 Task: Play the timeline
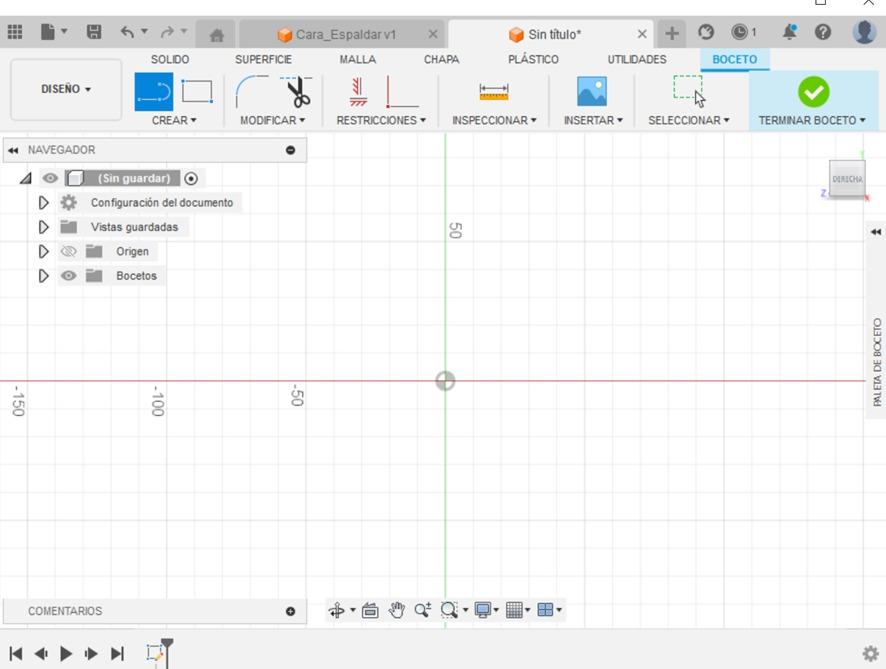pos(66,654)
